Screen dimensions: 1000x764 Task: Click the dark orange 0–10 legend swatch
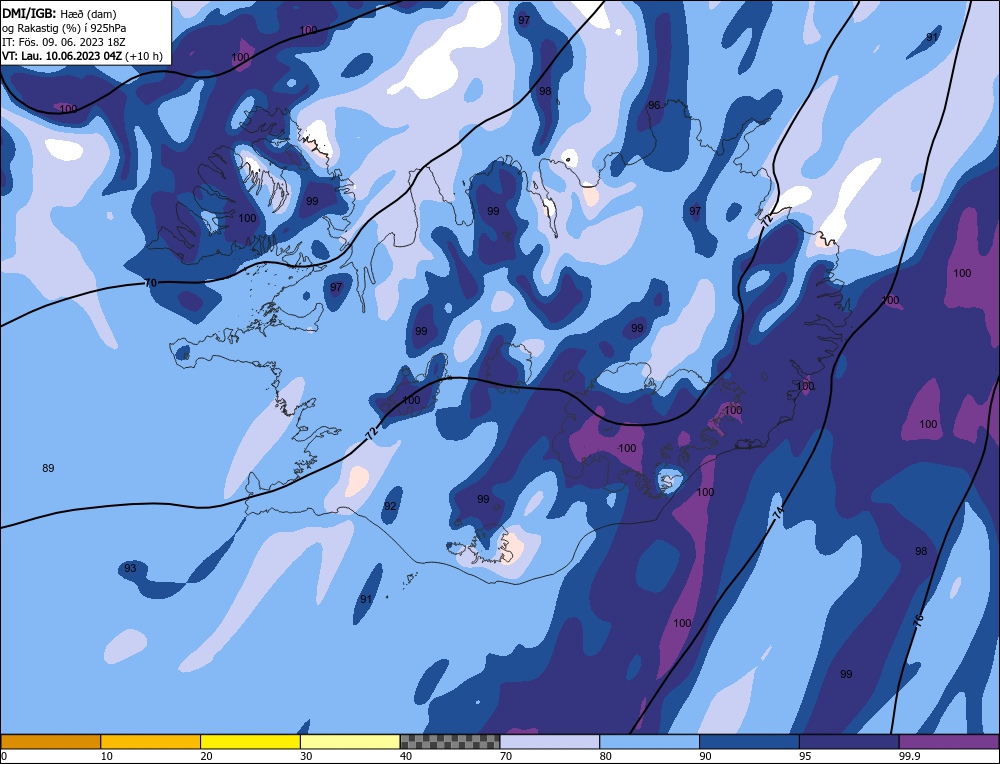pos(50,741)
